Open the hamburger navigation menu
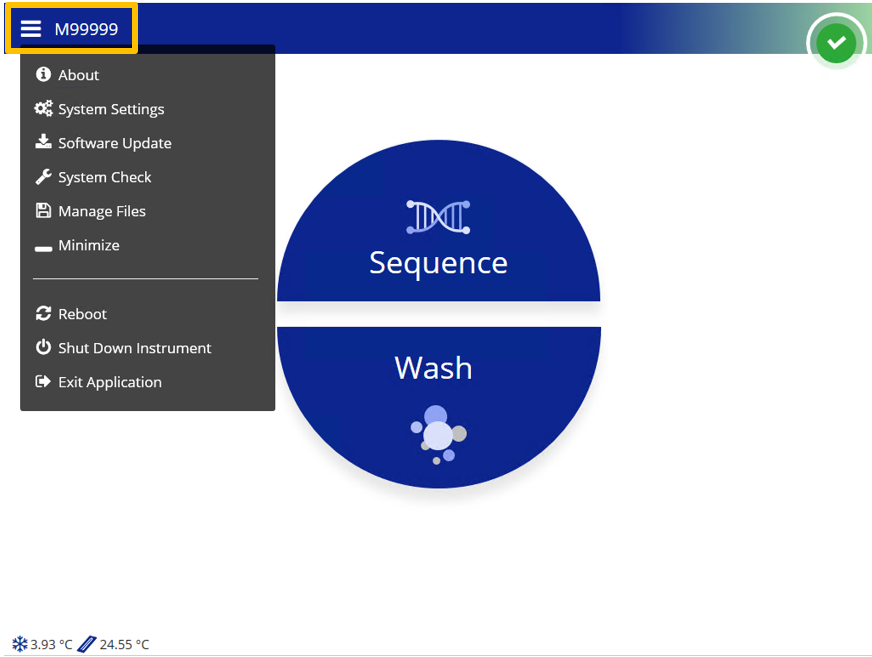Image resolution: width=872 pixels, height=657 pixels. pos(30,27)
